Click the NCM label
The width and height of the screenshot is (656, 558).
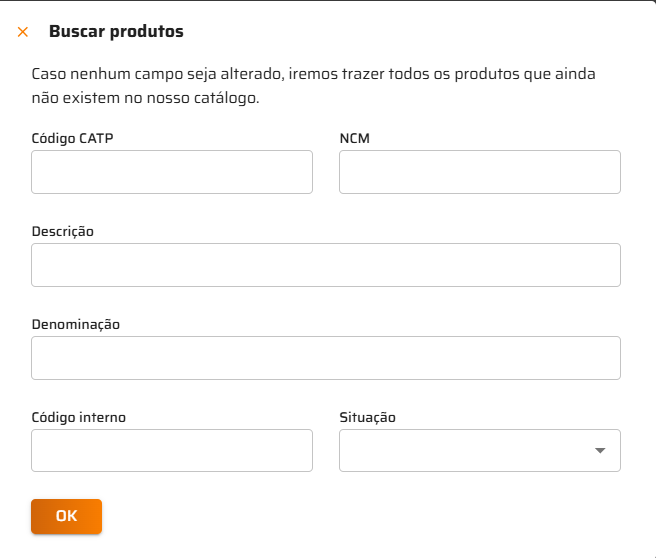354,138
